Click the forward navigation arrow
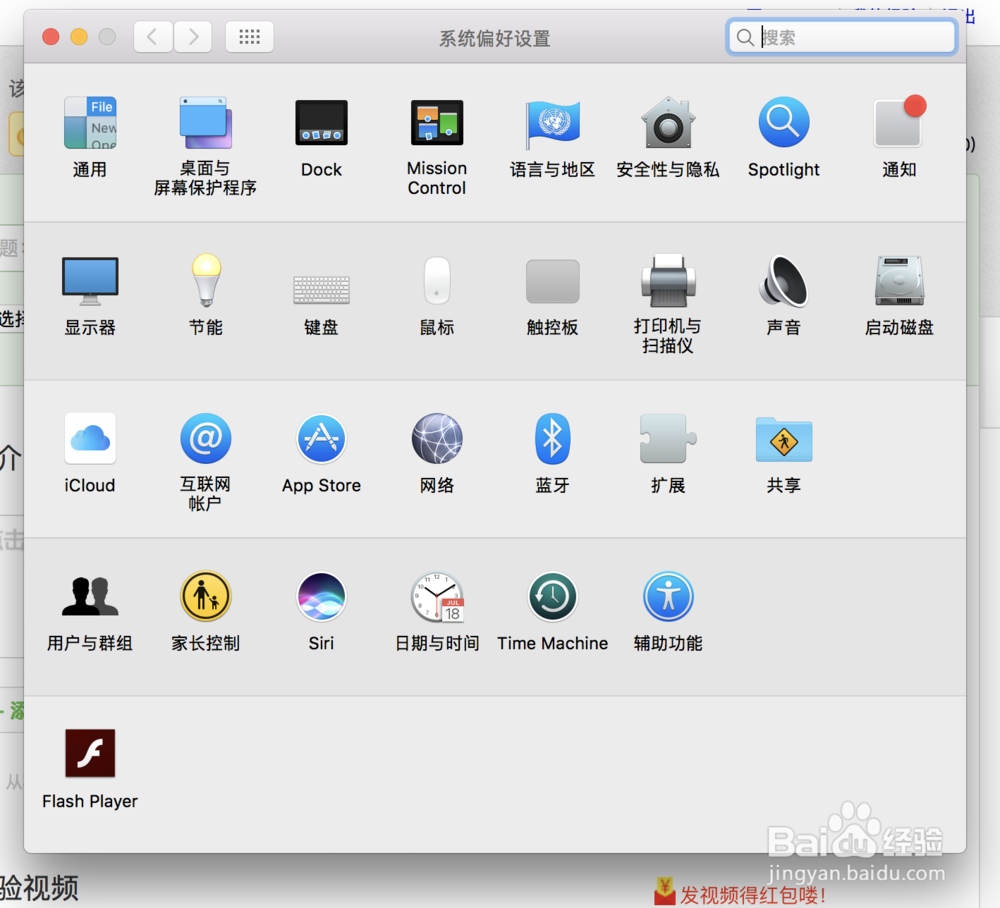Image resolution: width=1000 pixels, height=908 pixels. (193, 36)
